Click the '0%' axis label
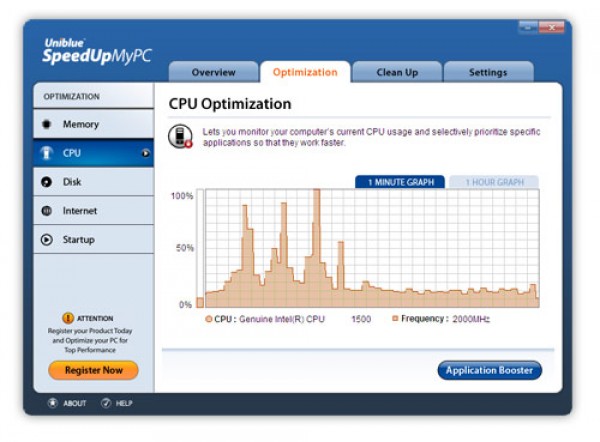The image size is (600, 442). (x=185, y=305)
